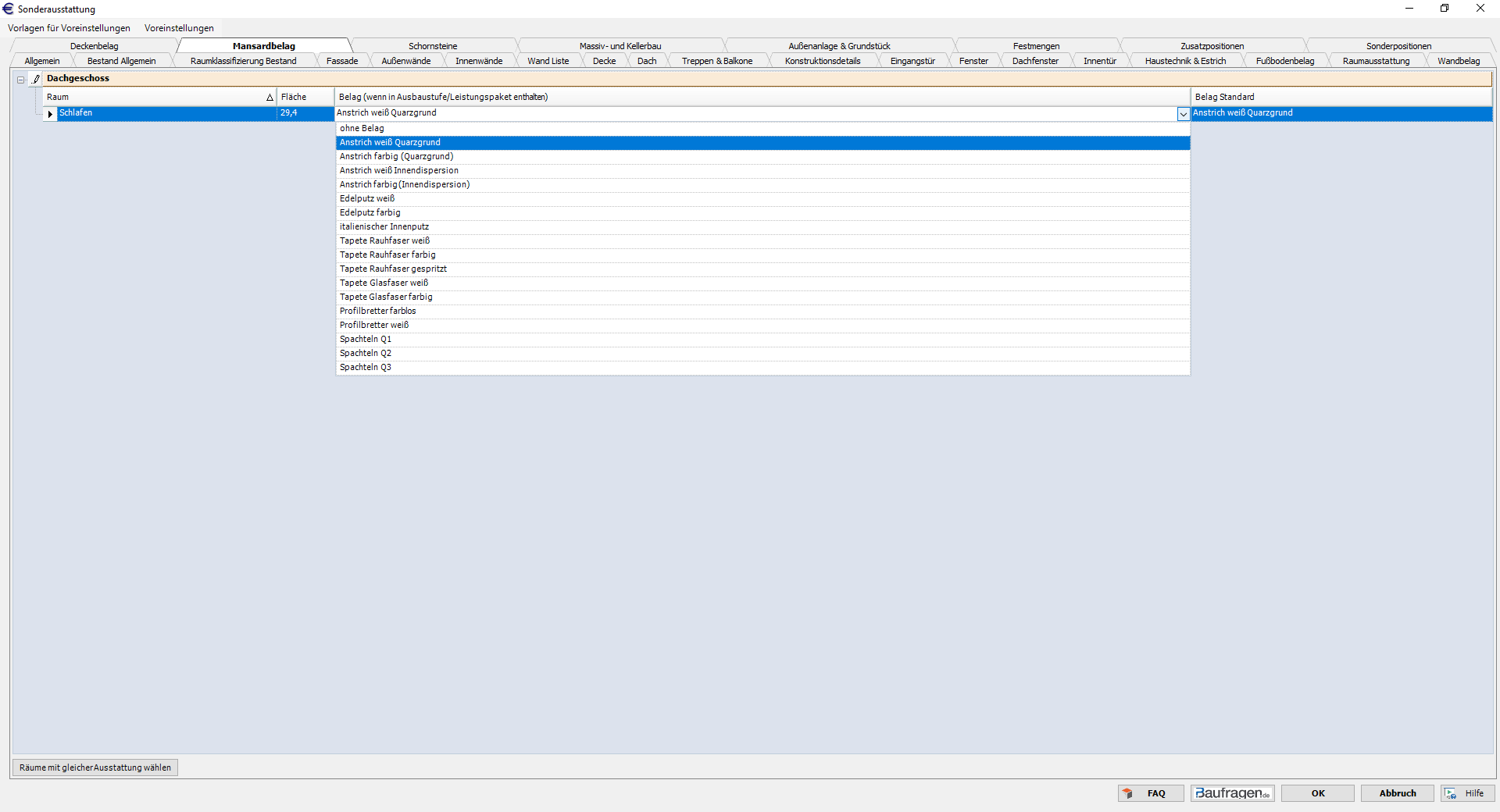Screen dimensions: 1500x812
Task: Switch to the Wandbelag tab
Action: point(1458,61)
